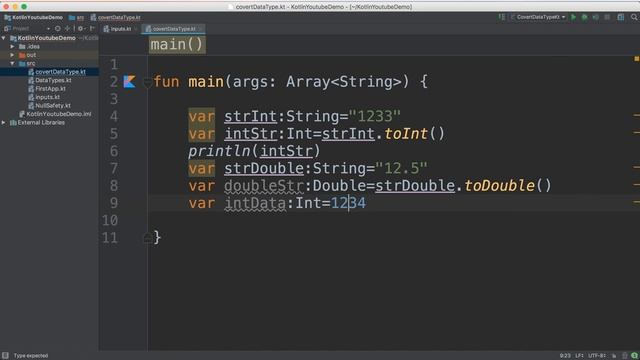
Task: Click covertDataType.kt breadcrumb in navigation bar
Action: [x=116, y=18]
